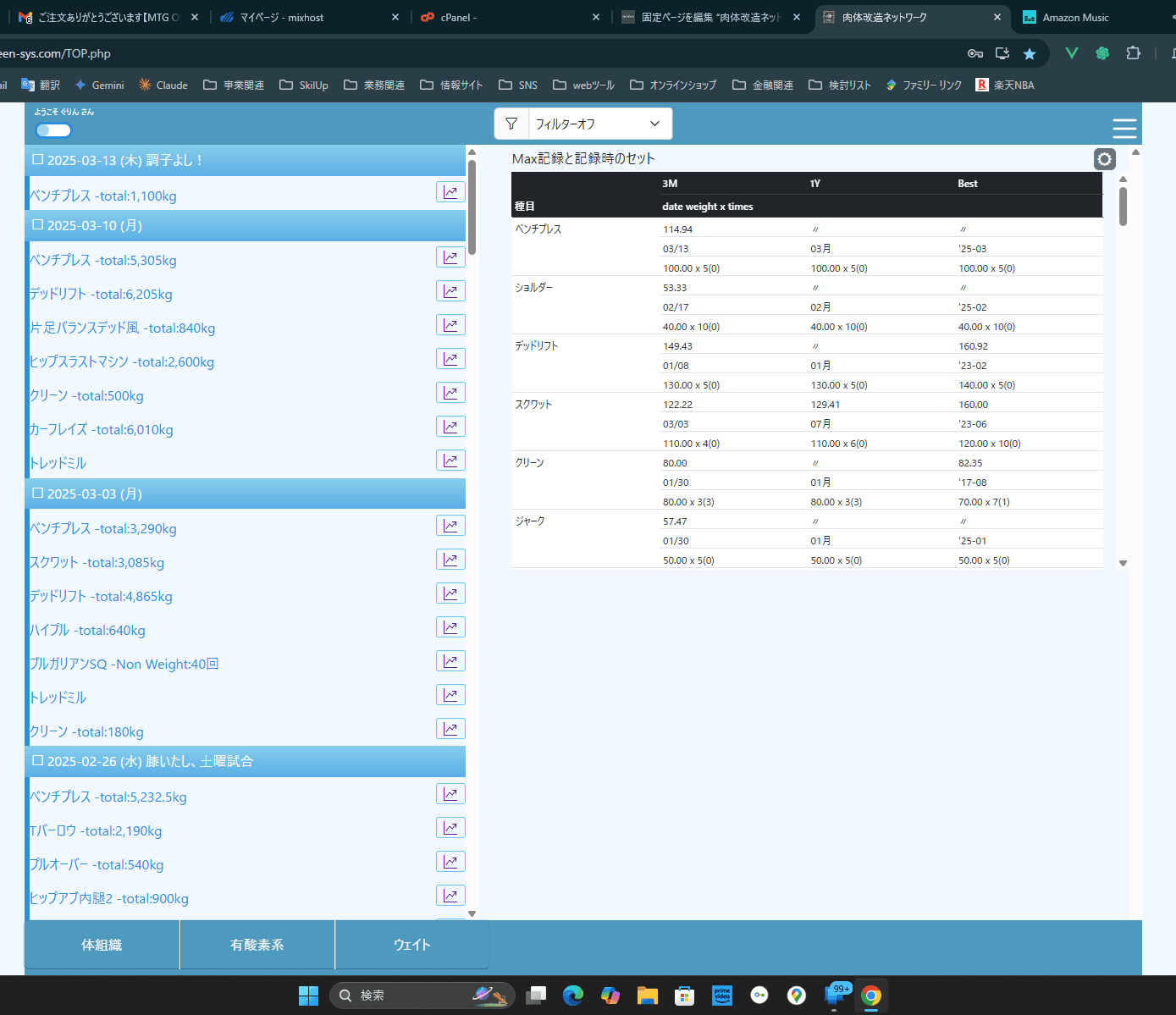Switch to the 体組織 tab
This screenshot has width=1176, height=1015.
[102, 945]
